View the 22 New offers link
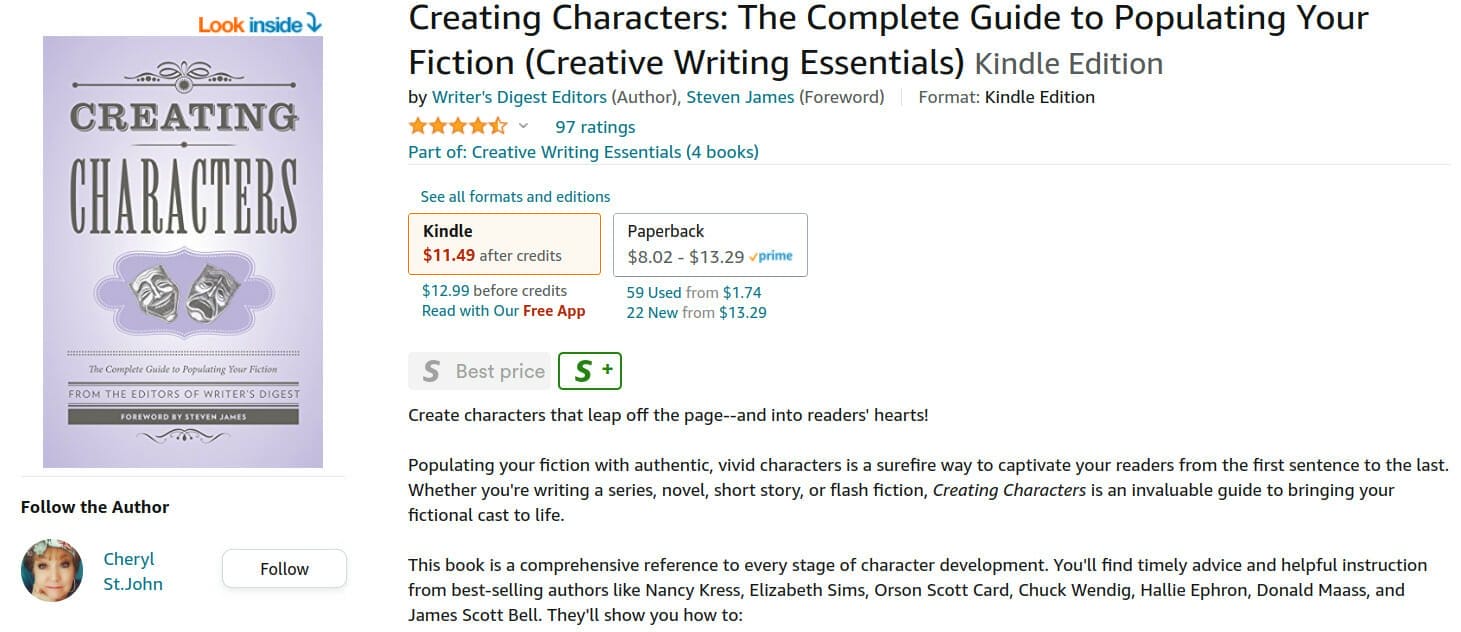Viewport: 1461px width, 632px height. point(654,313)
